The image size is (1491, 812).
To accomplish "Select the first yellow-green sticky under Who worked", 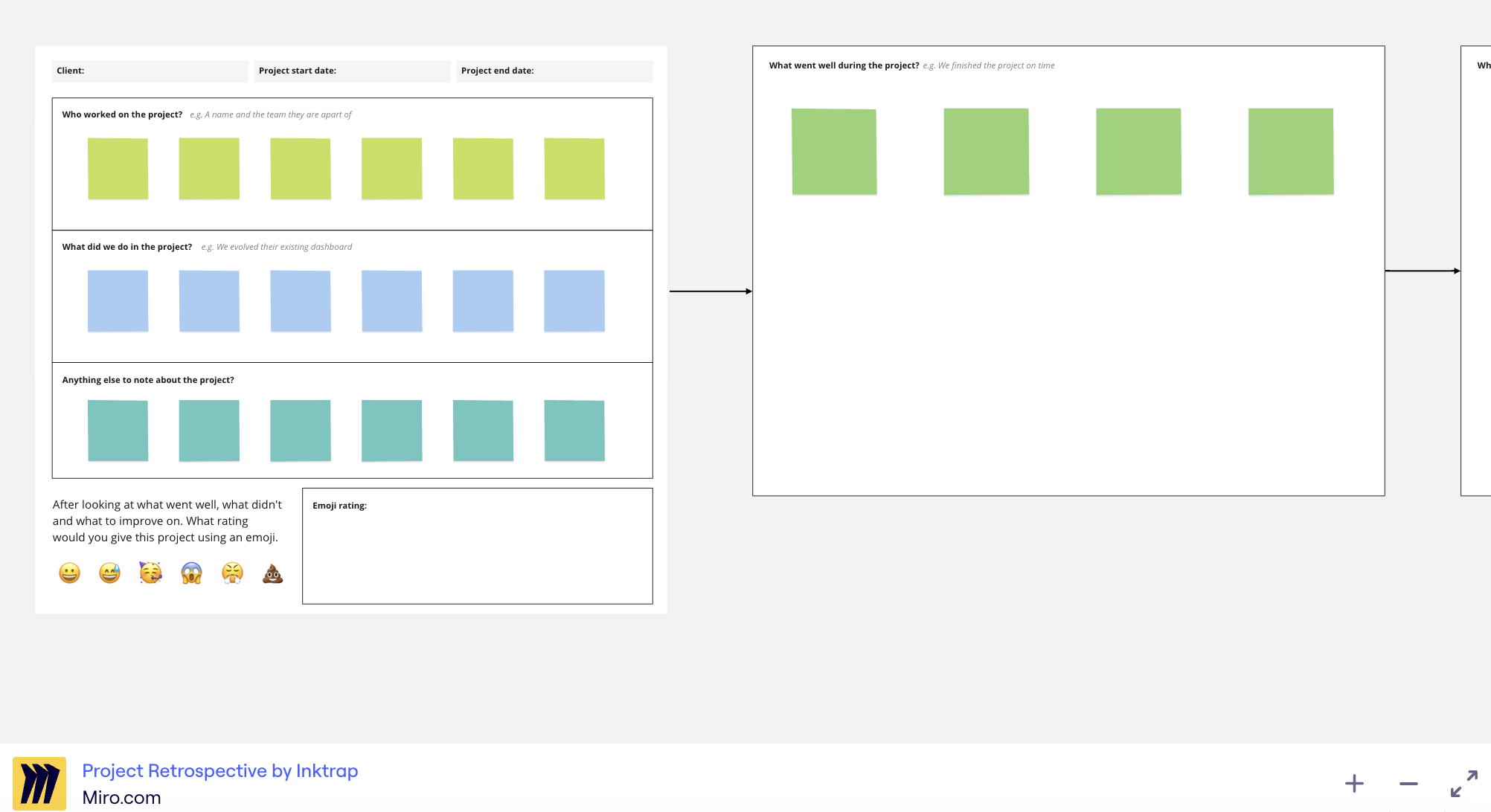I will pos(118,167).
